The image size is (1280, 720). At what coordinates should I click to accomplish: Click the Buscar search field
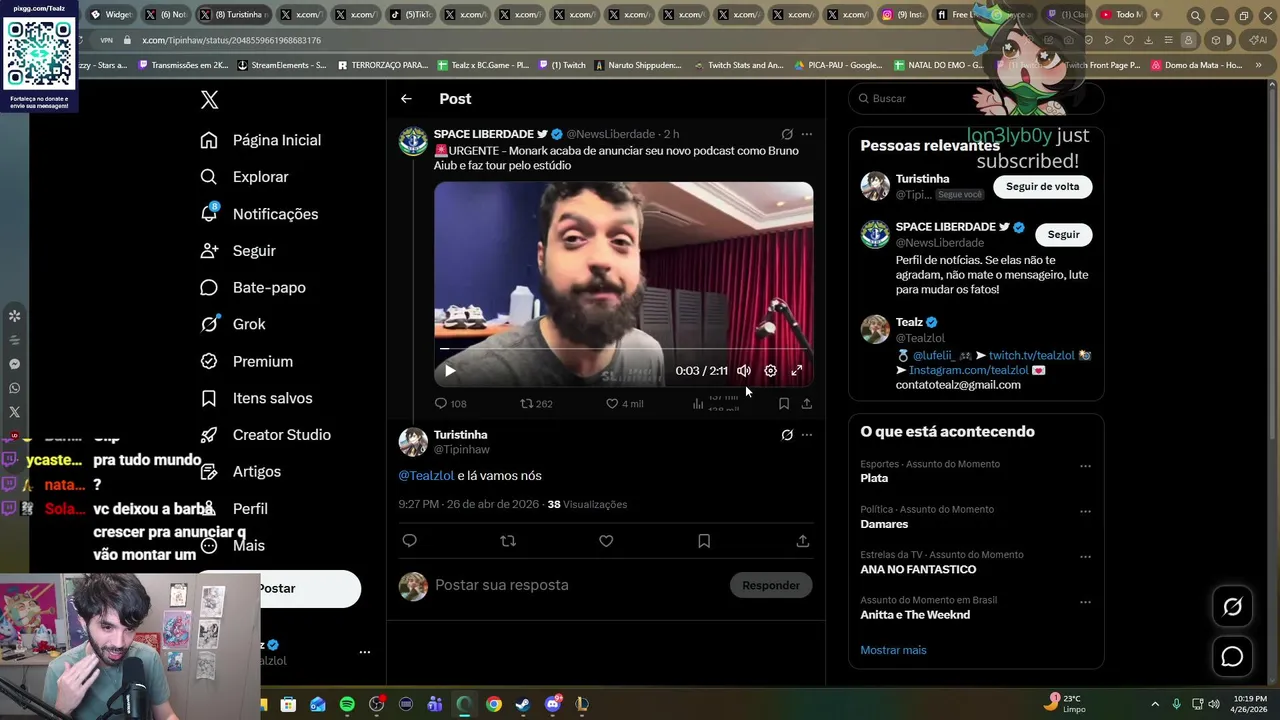pyautogui.click(x=976, y=99)
